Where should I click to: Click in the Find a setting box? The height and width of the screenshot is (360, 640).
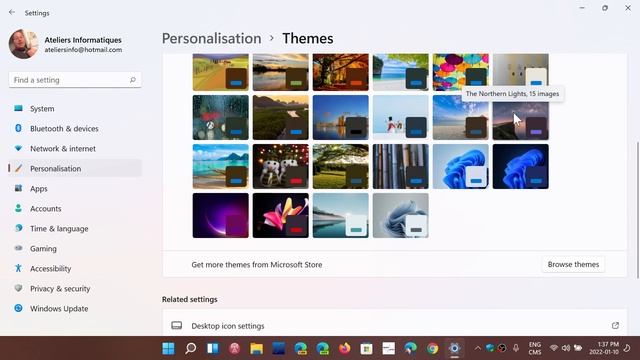[75, 80]
